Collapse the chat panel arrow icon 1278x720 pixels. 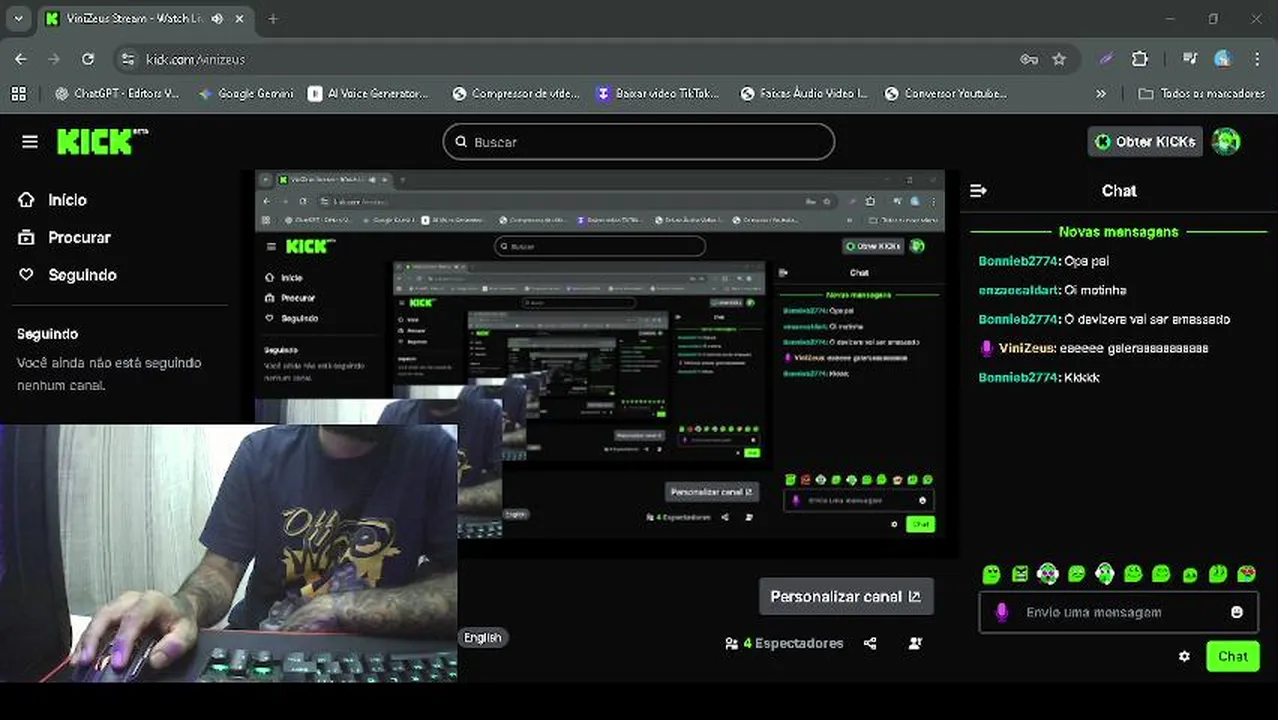(x=979, y=191)
